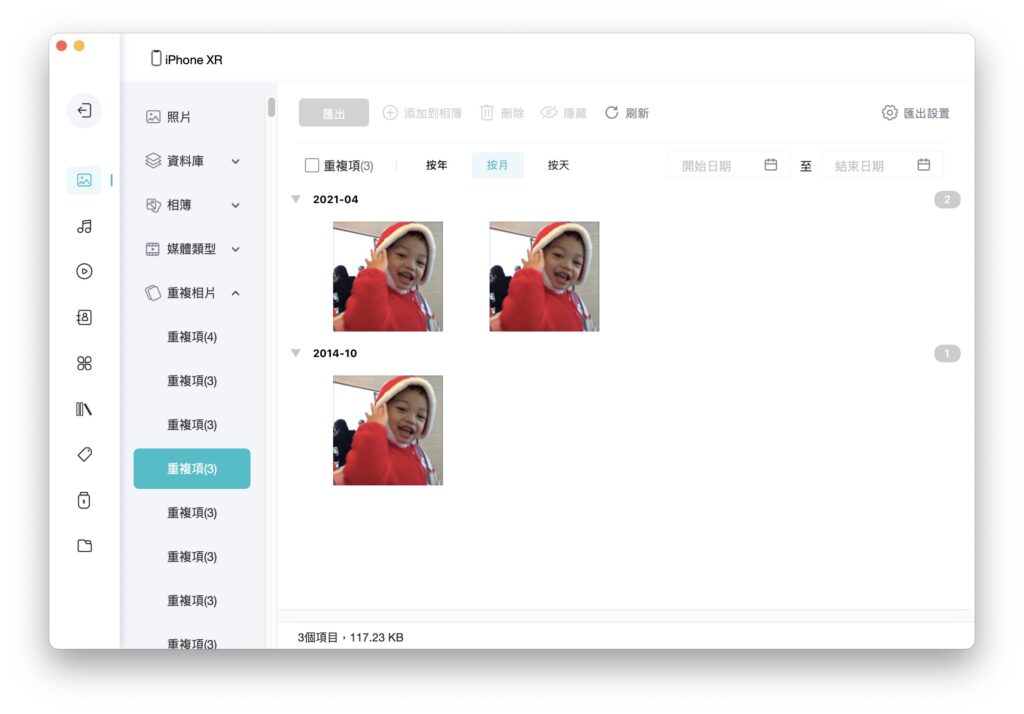
Task: Select first photo thumbnail in 2021-04
Action: pyautogui.click(x=388, y=276)
